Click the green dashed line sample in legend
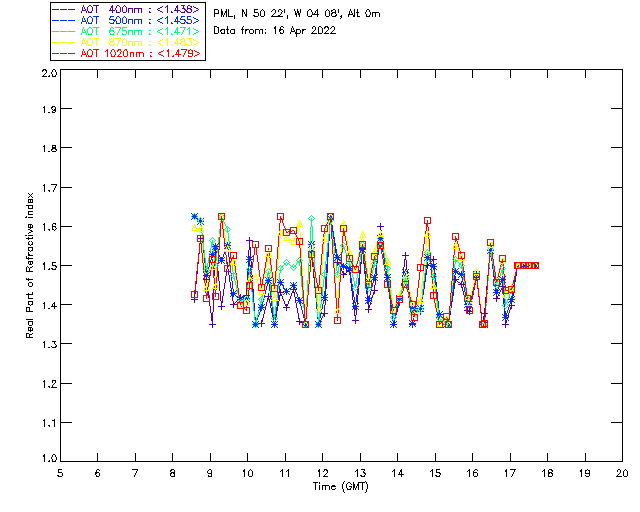Viewport: 640px width, 512px height. click(64, 31)
